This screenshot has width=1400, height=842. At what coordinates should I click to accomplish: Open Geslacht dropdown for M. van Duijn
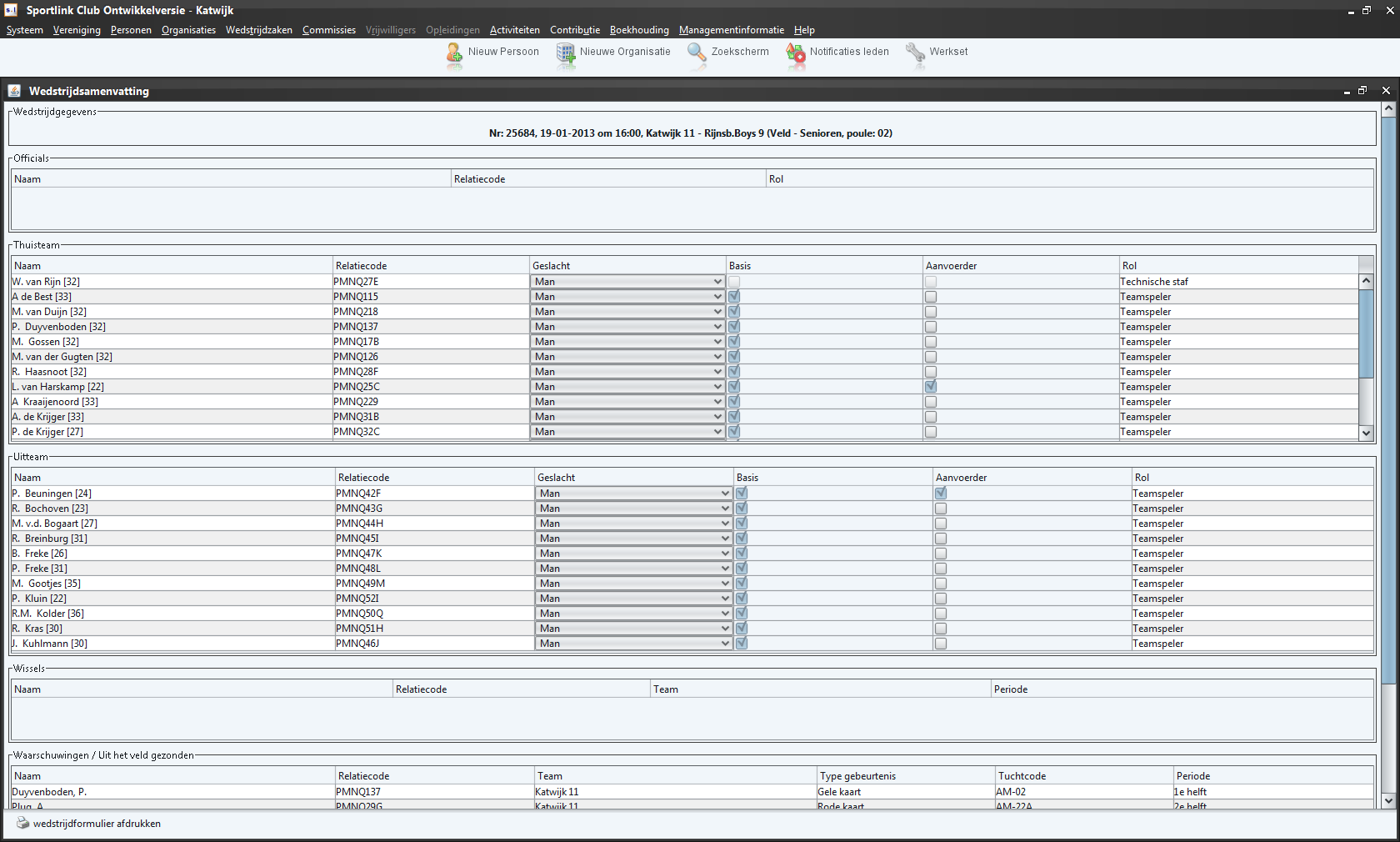point(627,312)
